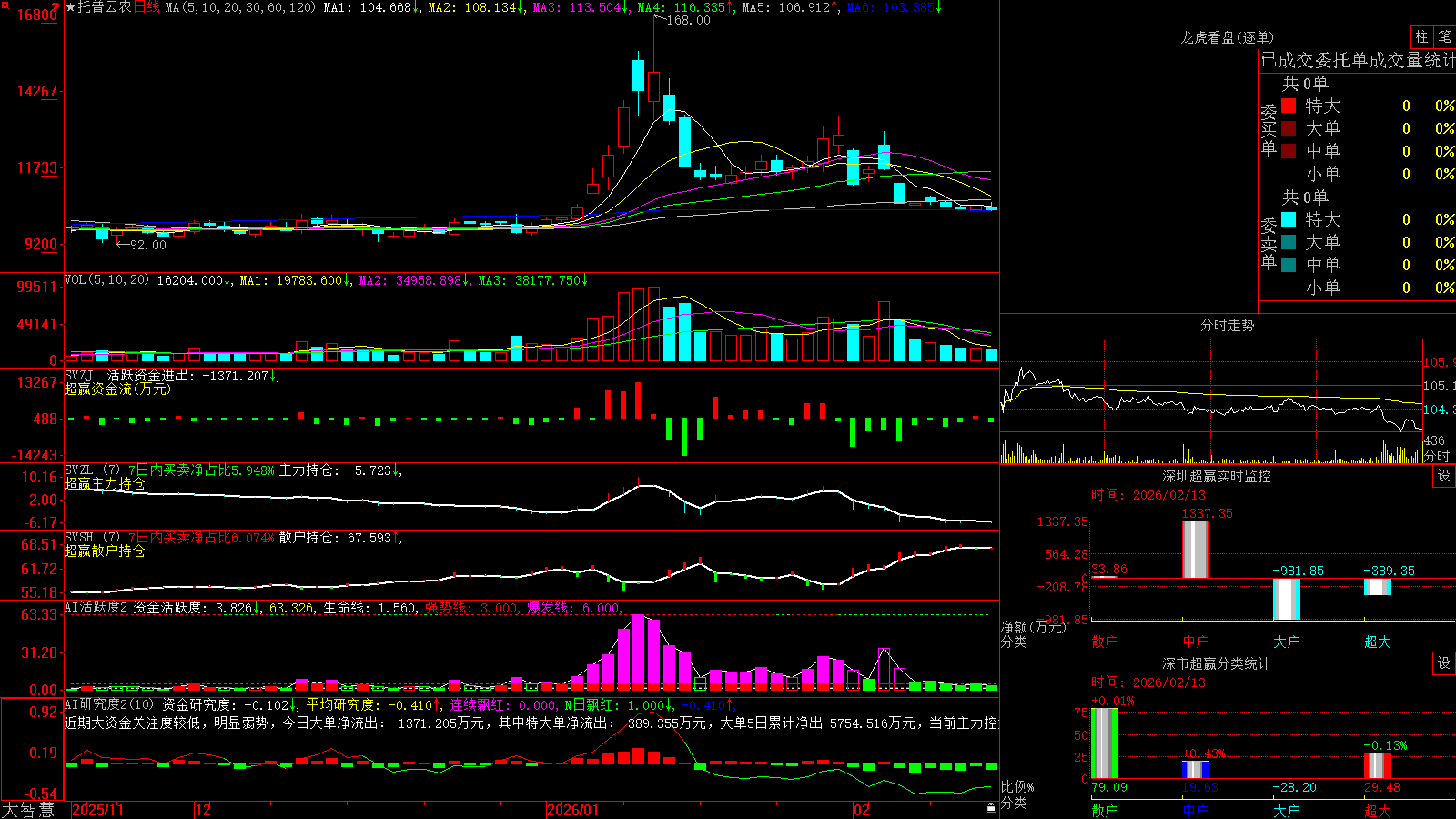
Task: Open MA(5,10,20,30,60,120) indicator parameters
Action: pyautogui.click(x=240, y=7)
